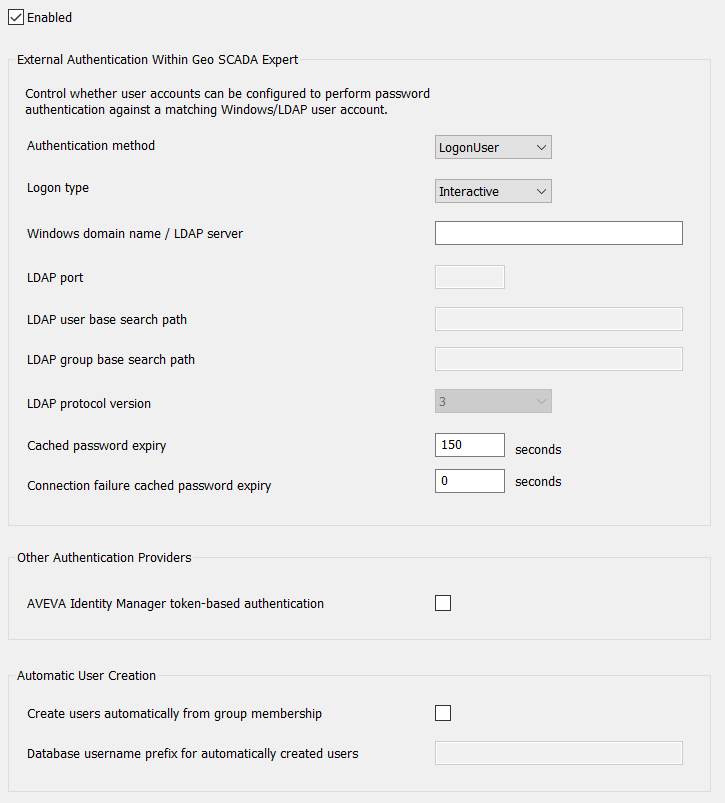Click the Other Authentication Providers group heading
The image size is (725, 803).
(104, 558)
